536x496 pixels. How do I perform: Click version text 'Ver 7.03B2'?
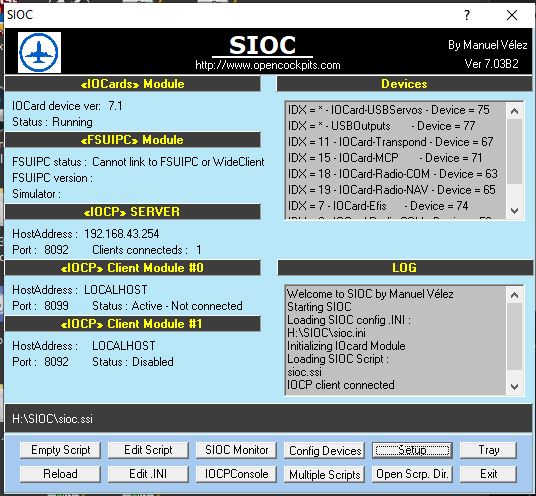(491, 64)
